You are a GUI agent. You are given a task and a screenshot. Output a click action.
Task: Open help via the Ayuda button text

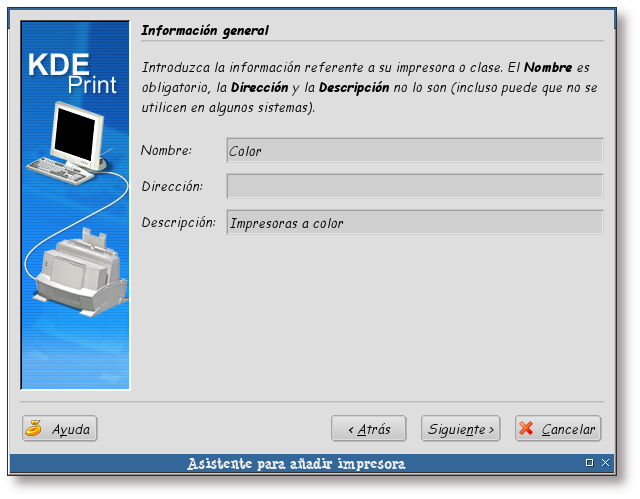70,430
